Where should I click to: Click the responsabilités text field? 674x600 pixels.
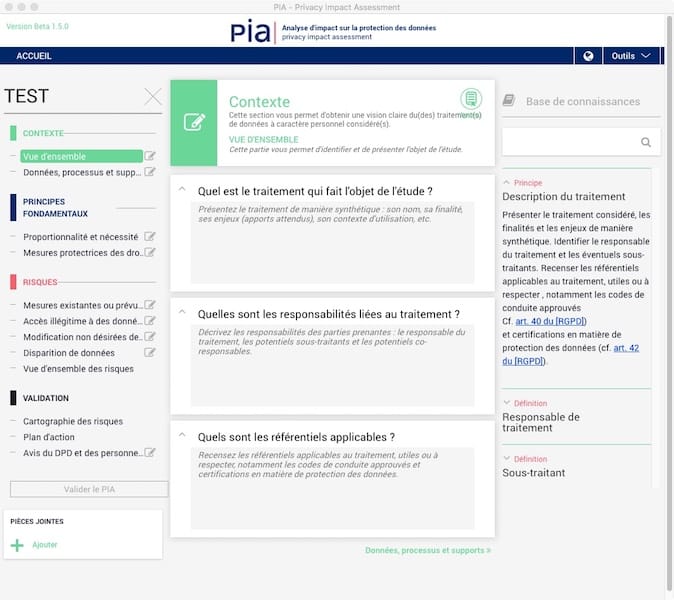[332, 365]
